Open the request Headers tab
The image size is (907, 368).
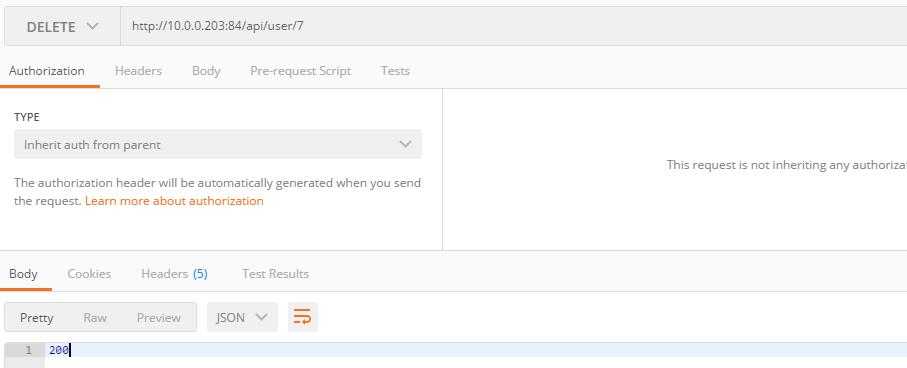coord(138,71)
